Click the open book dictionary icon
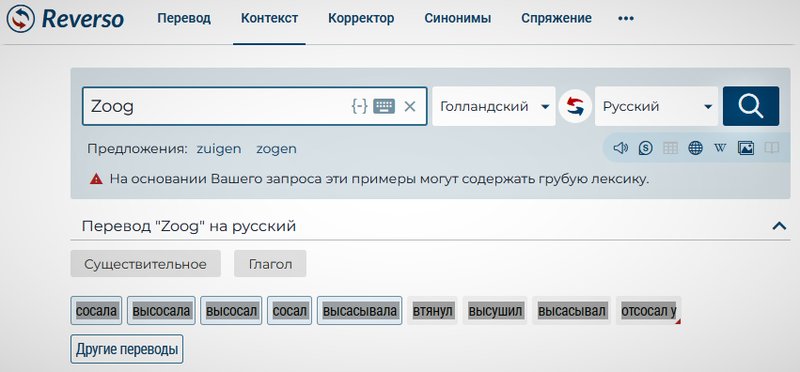 [x=771, y=148]
